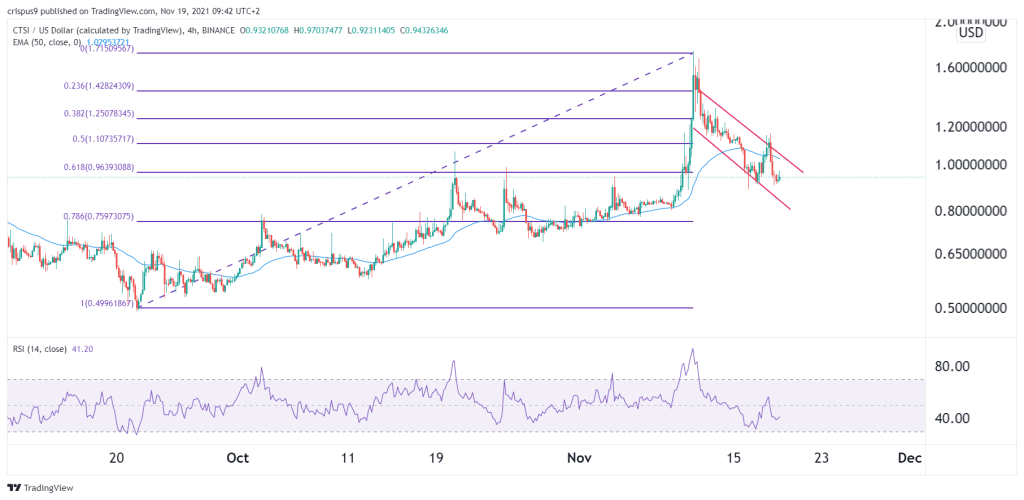Click the 0.50000000 price axis label
Image resolution: width=1024 pixels, height=500 pixels.
click(969, 308)
